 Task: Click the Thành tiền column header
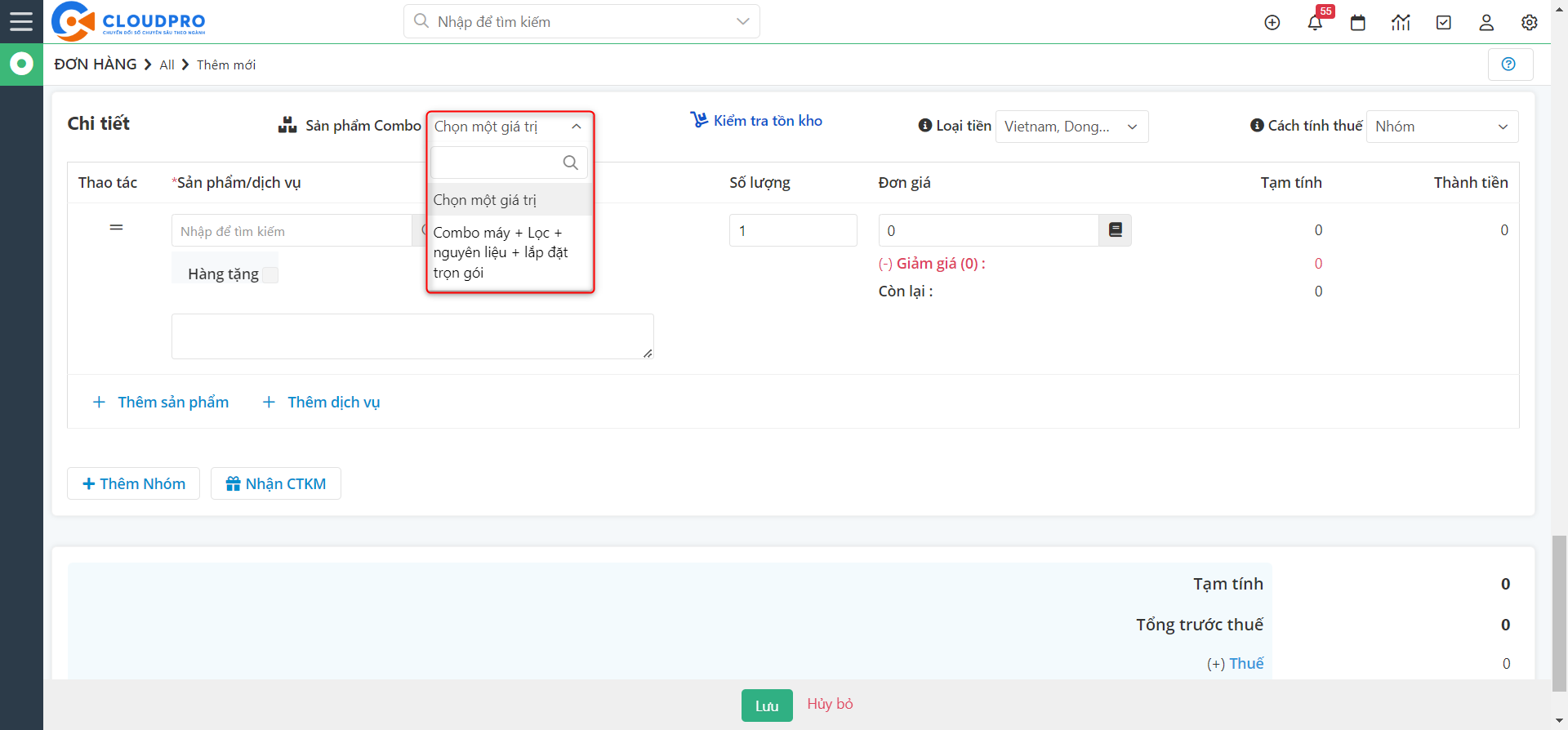click(1471, 183)
